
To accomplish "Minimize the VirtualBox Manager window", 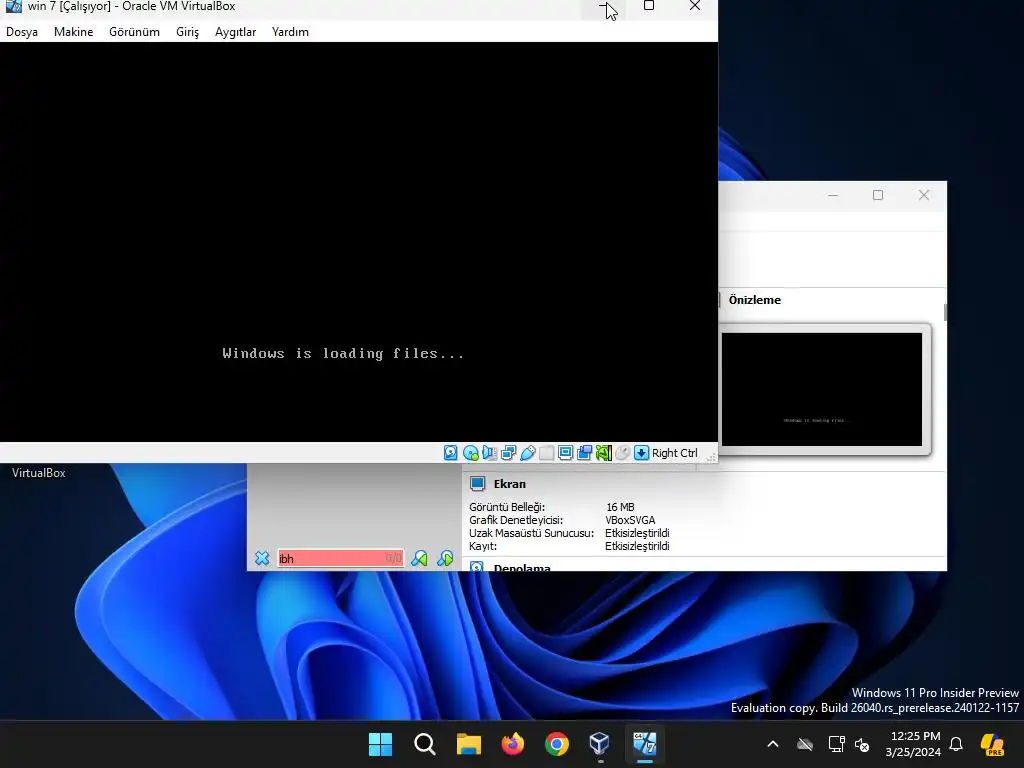I will pyautogui.click(x=833, y=195).
